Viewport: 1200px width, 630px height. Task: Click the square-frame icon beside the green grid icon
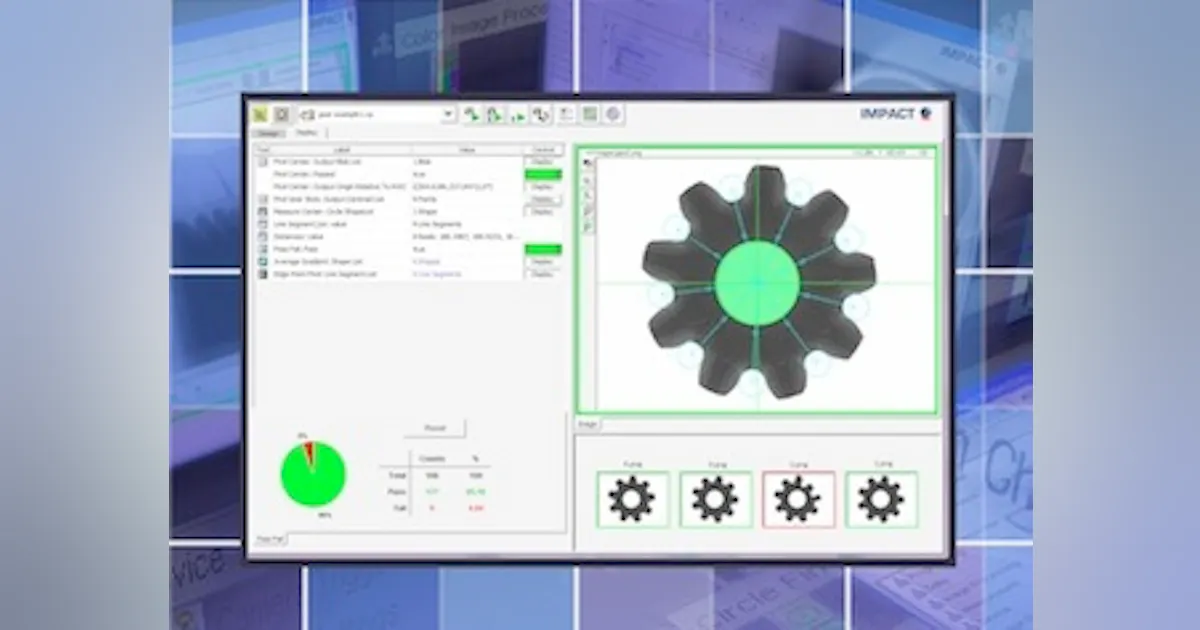(282, 114)
